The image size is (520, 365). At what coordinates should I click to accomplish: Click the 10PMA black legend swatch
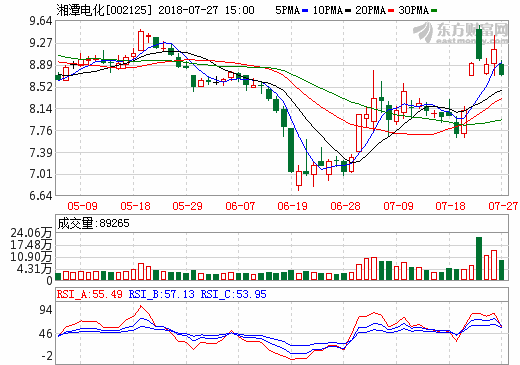348,11
